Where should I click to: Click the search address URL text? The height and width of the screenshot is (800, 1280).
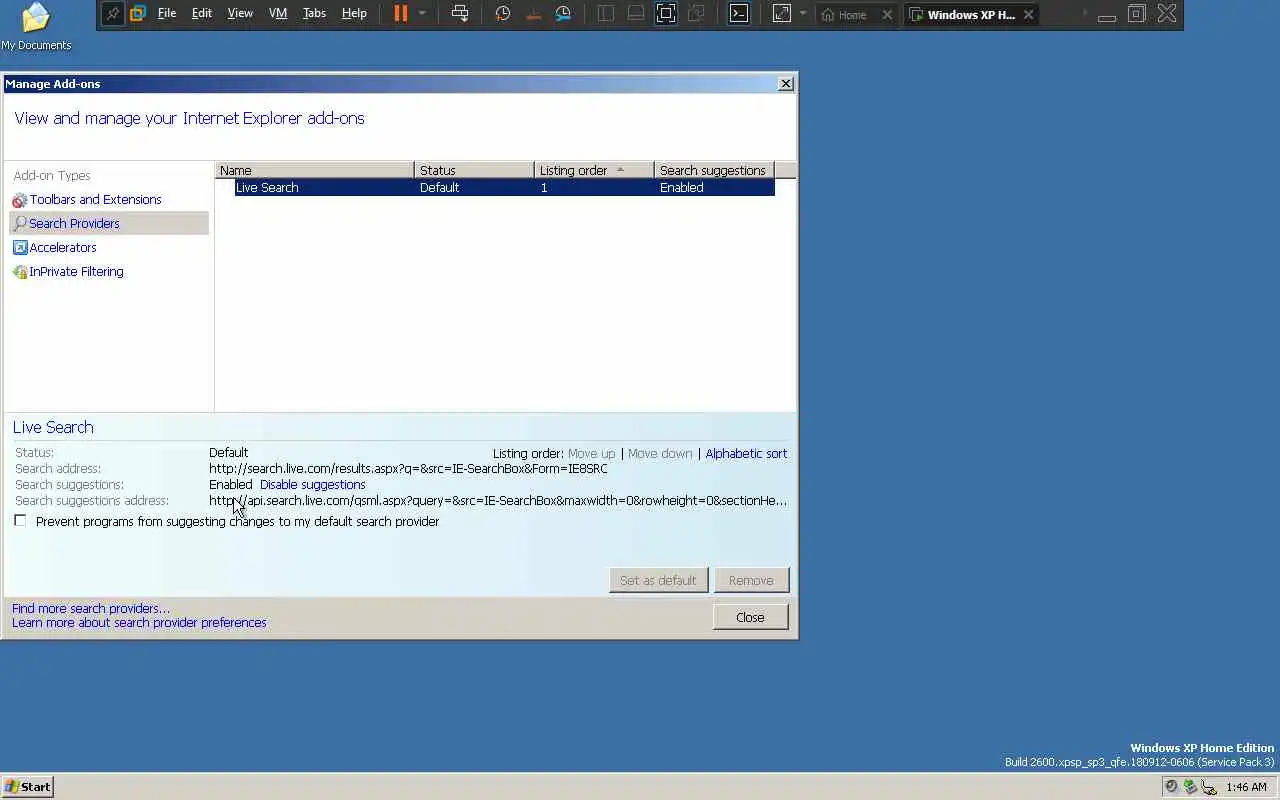(x=408, y=469)
